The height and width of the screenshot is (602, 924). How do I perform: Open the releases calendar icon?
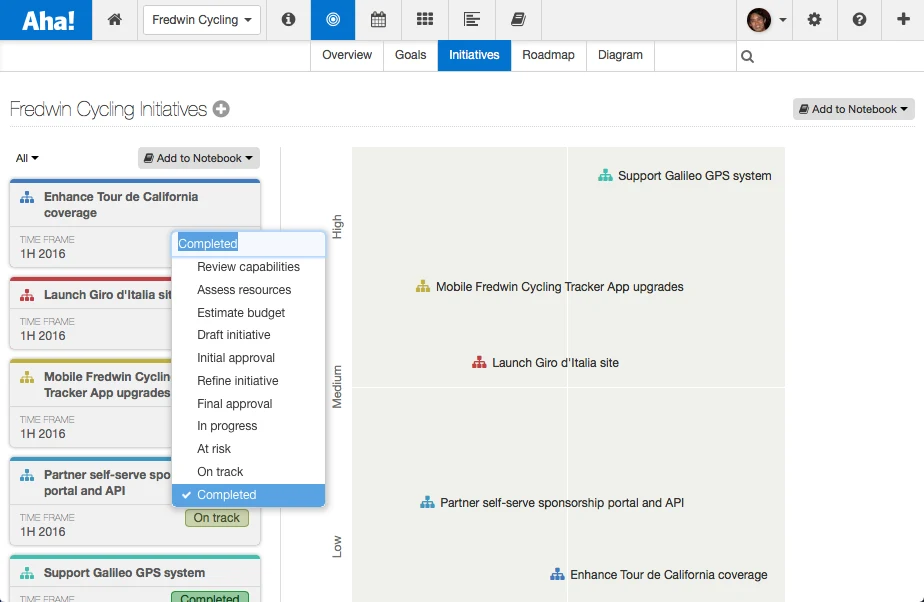point(378,20)
